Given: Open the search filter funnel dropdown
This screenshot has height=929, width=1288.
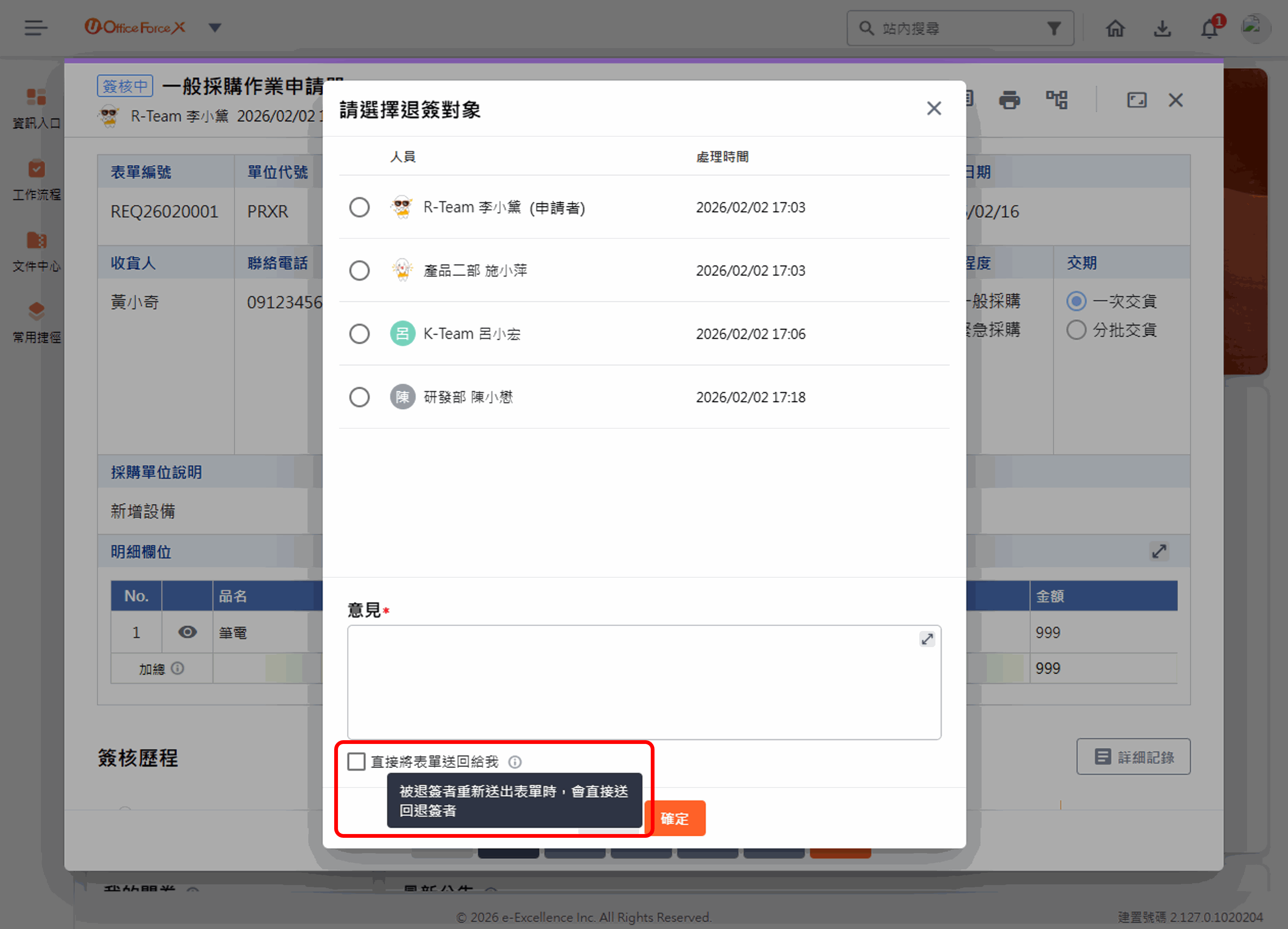Looking at the screenshot, I should click(x=1053, y=29).
